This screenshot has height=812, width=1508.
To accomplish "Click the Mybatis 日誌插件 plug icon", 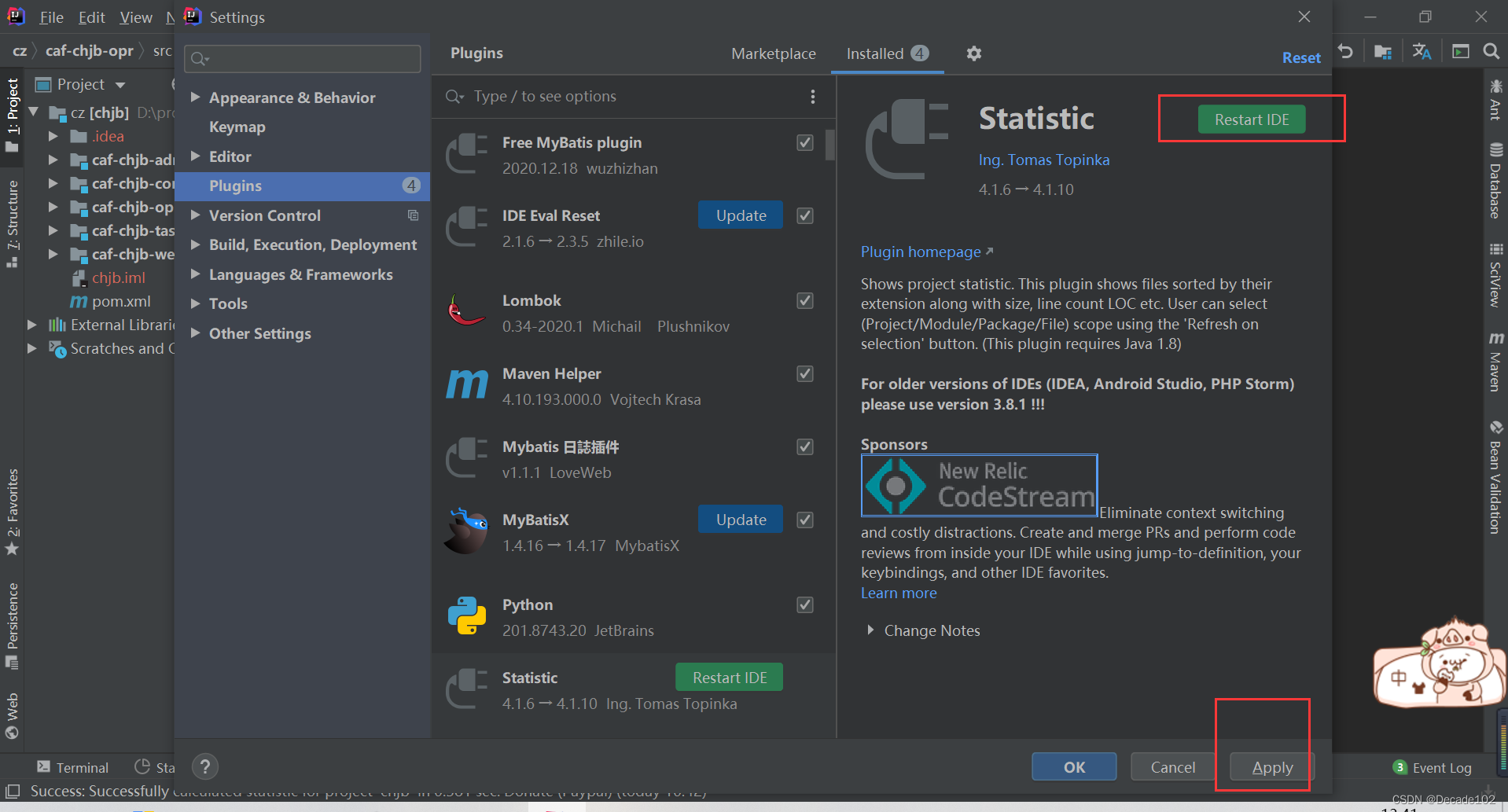I will 466,458.
